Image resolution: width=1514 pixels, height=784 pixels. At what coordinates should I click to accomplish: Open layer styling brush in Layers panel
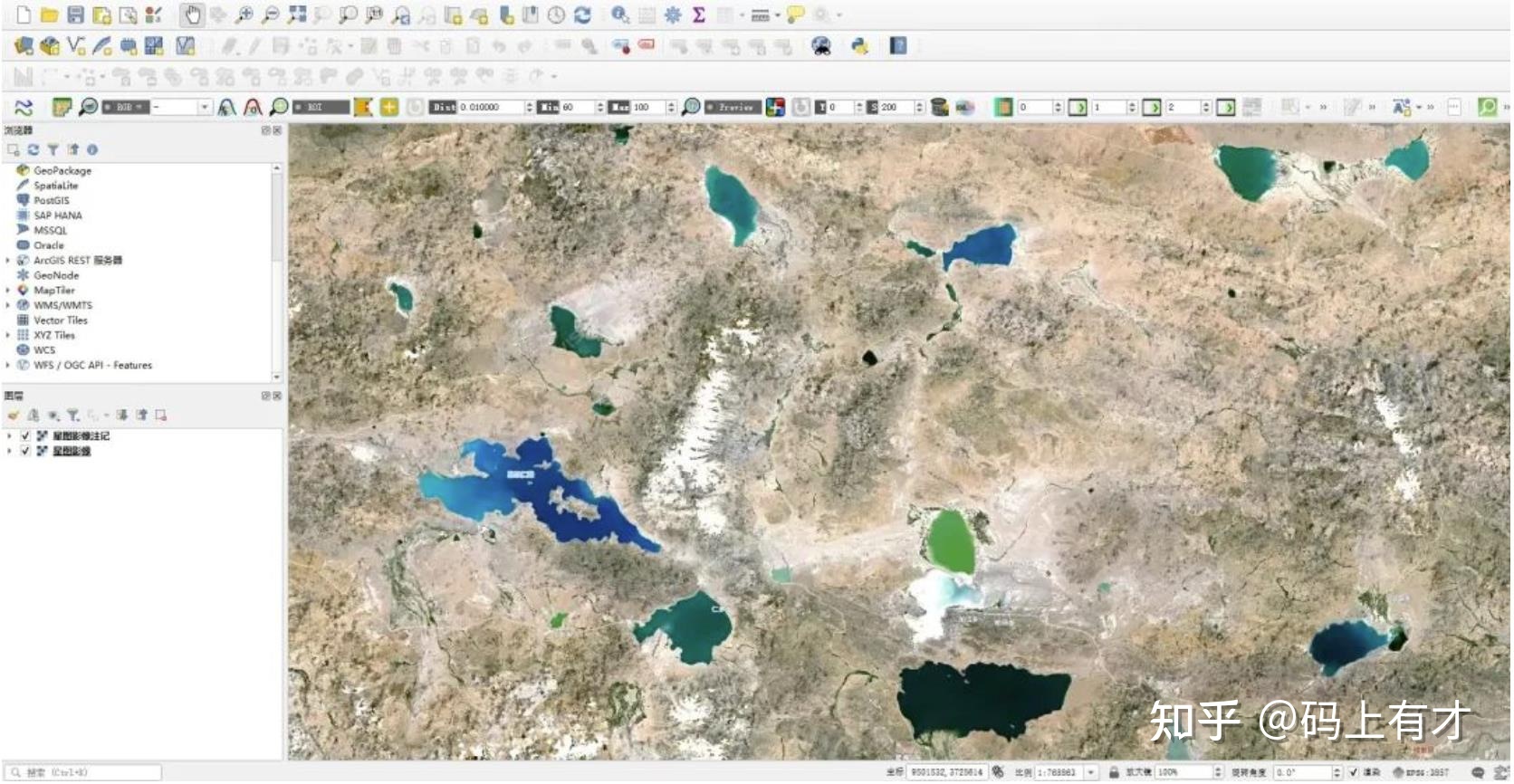(x=13, y=415)
